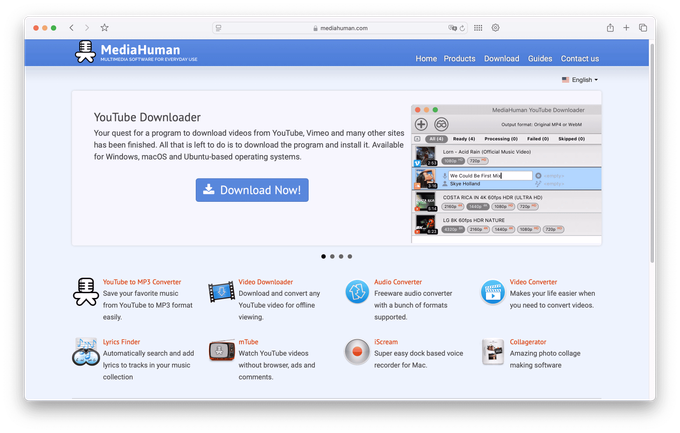Screen dimensions: 680x433
Task: Go back with the browser back arrow
Action: coord(72,28)
